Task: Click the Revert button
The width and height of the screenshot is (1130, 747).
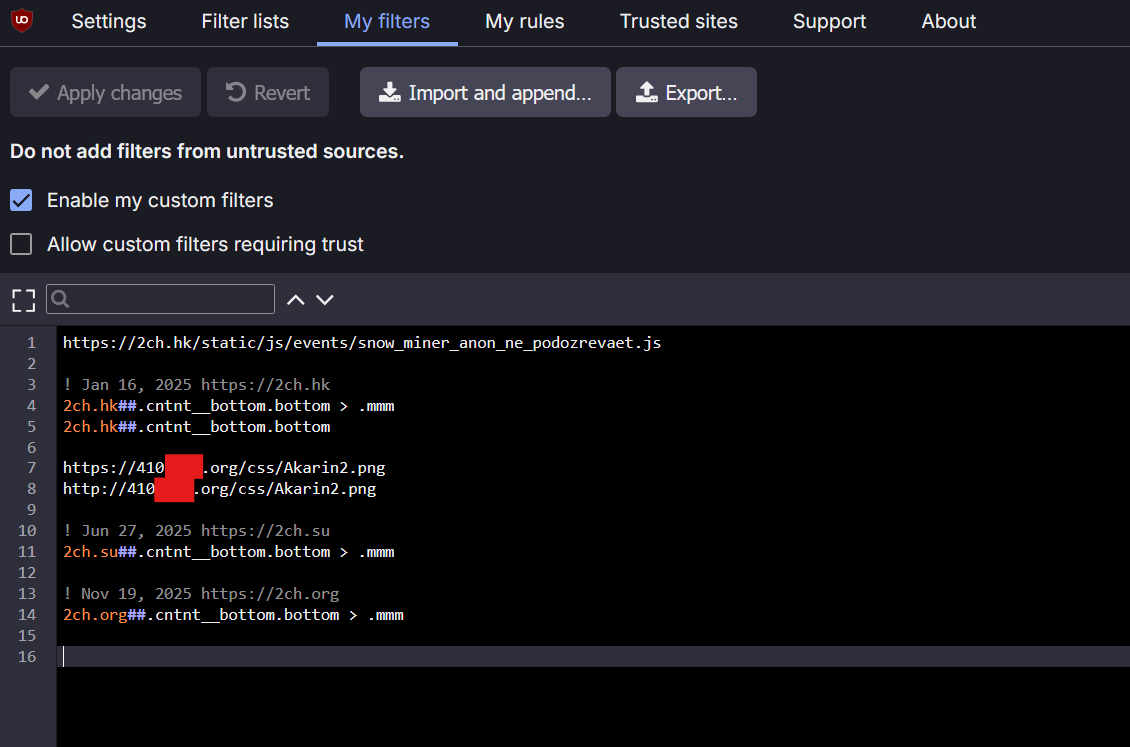Action: pos(268,92)
